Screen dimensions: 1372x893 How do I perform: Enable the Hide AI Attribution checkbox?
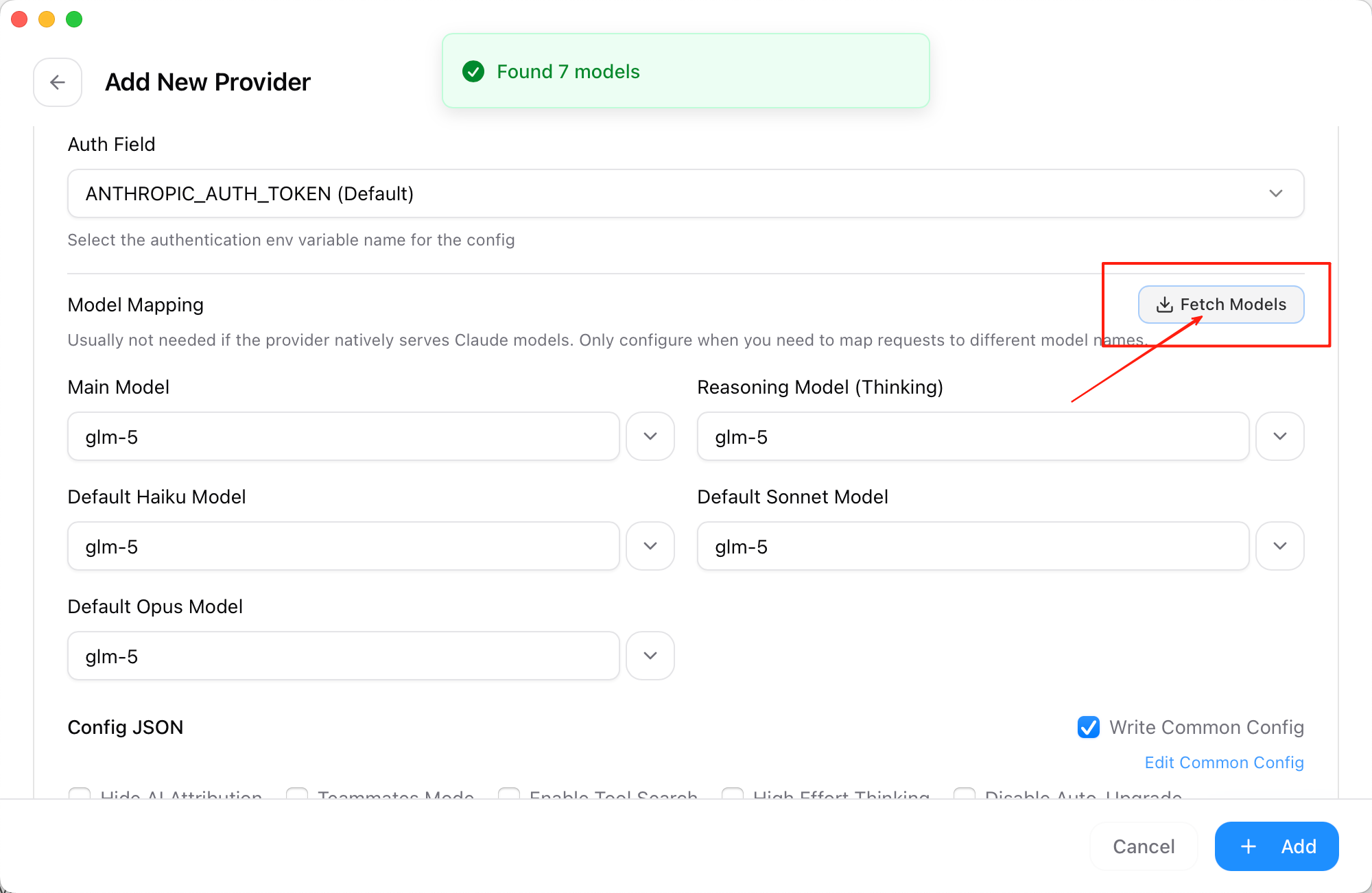80,794
